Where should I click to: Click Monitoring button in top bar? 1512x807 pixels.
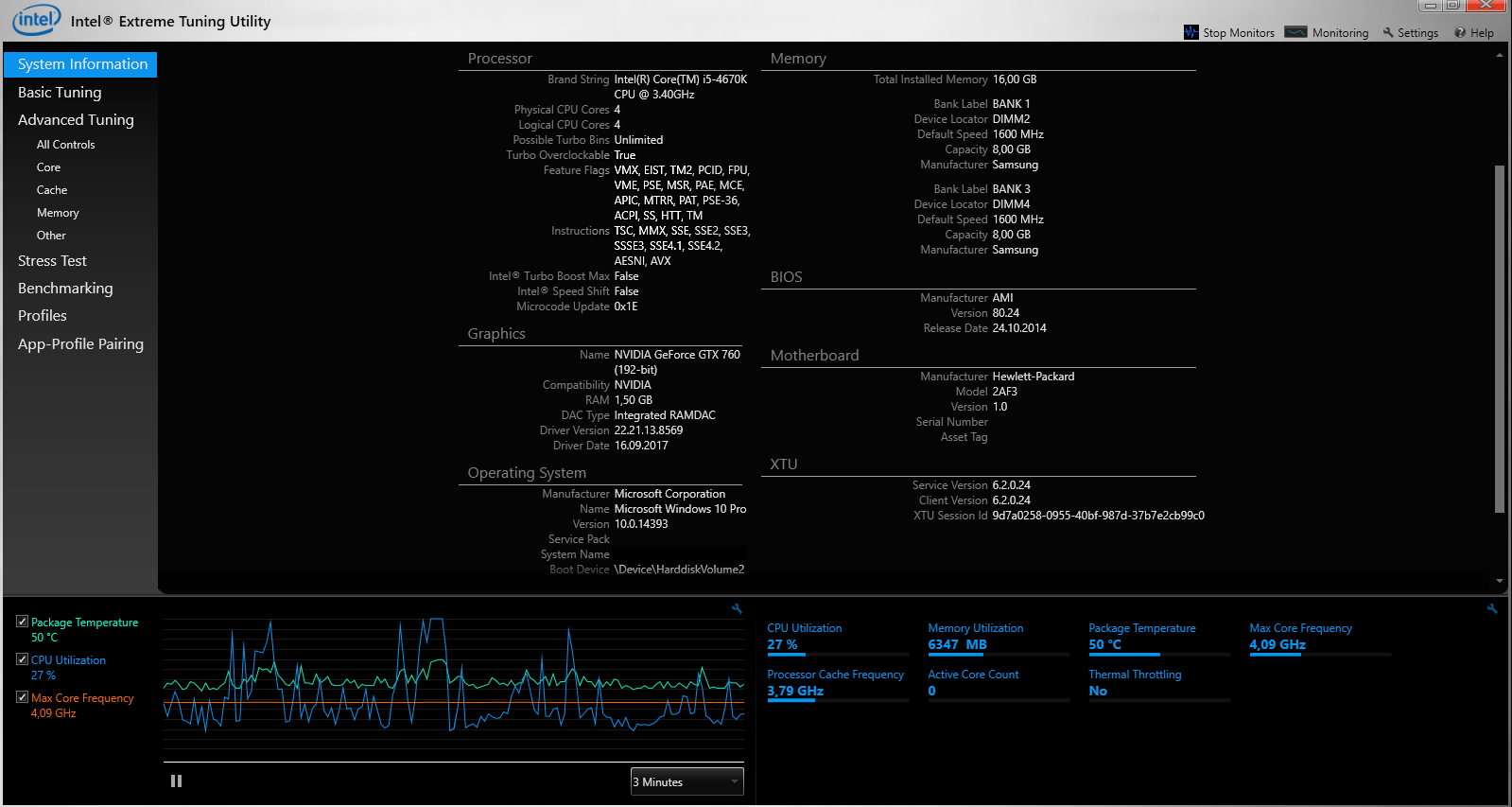(1327, 32)
